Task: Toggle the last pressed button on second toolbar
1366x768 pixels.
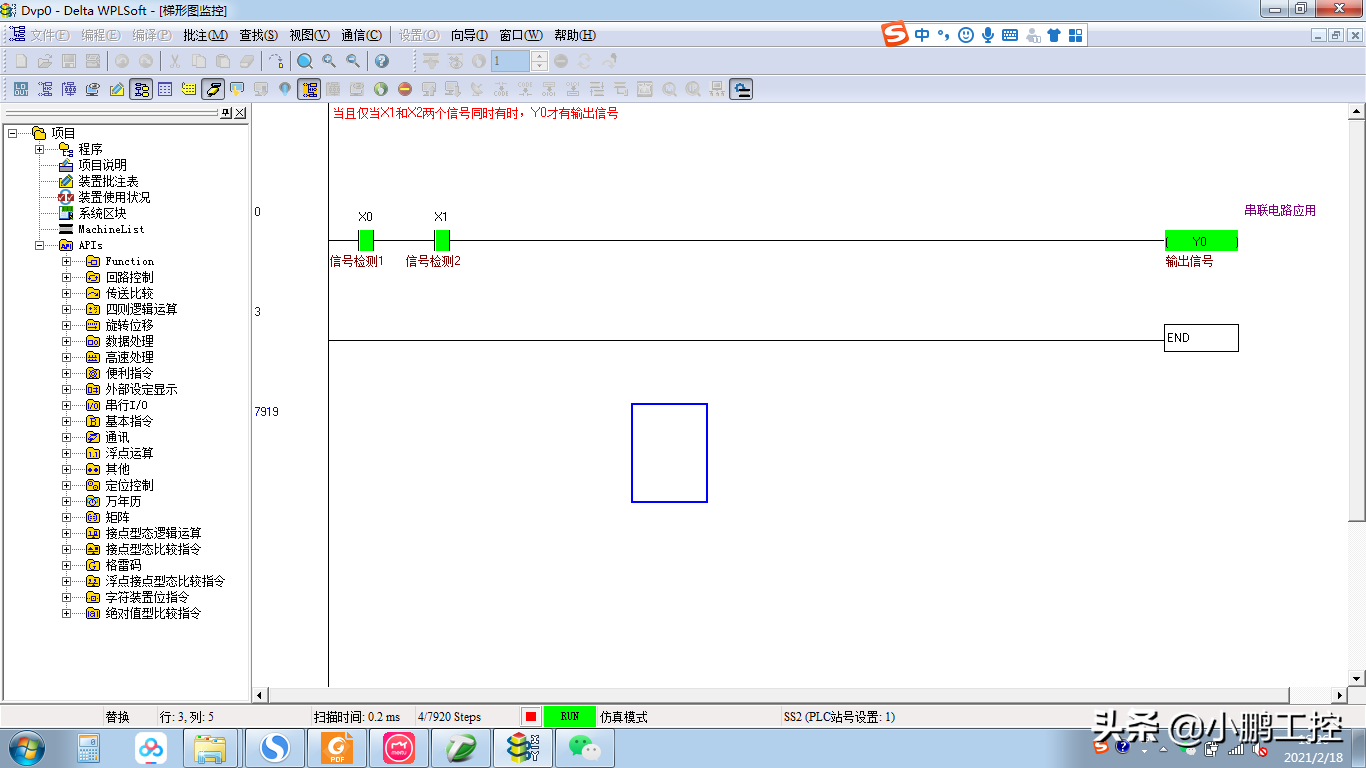Action: tap(741, 89)
